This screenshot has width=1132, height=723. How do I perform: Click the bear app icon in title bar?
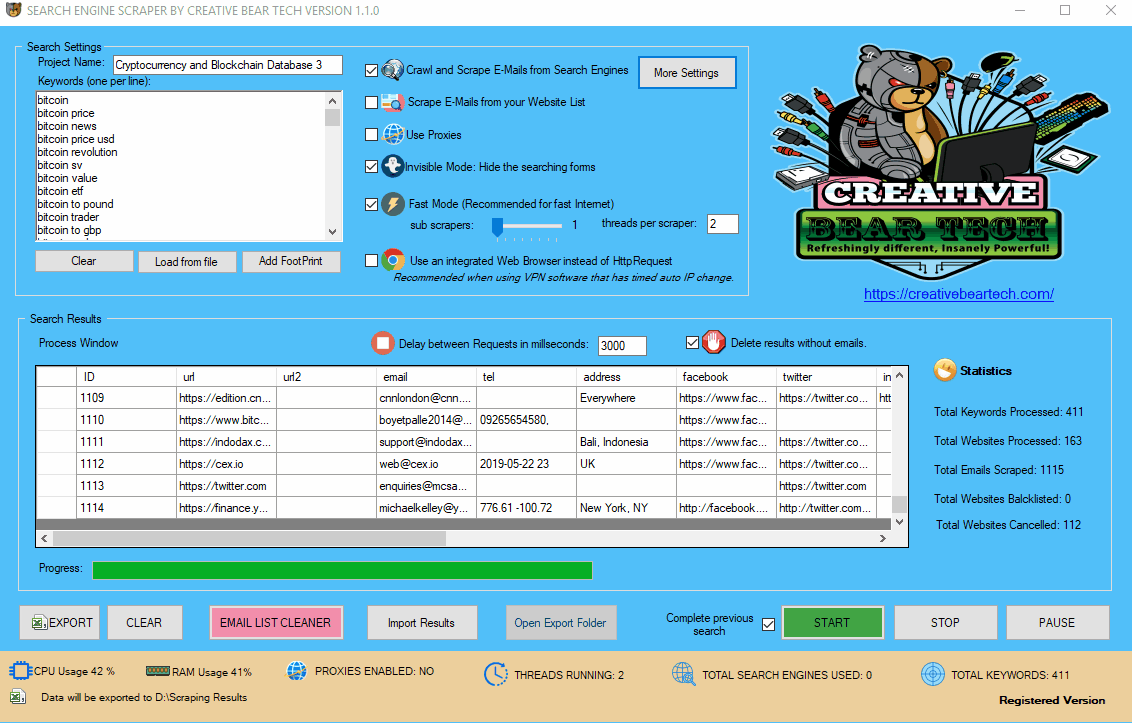pyautogui.click(x=13, y=10)
